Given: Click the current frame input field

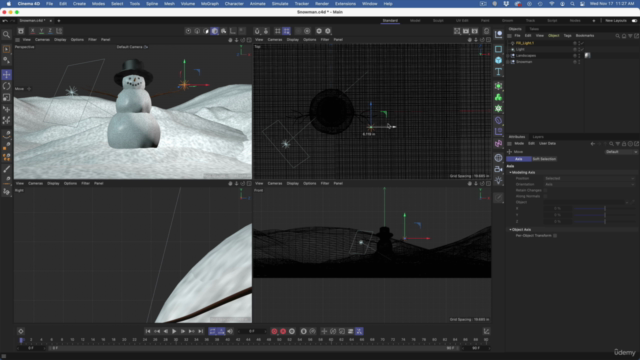Looking at the screenshot, I should point(252,331).
